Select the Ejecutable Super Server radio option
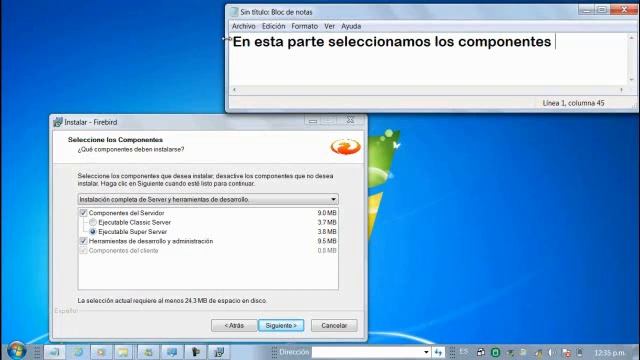Viewport: 640px width, 360px height. 93,231
